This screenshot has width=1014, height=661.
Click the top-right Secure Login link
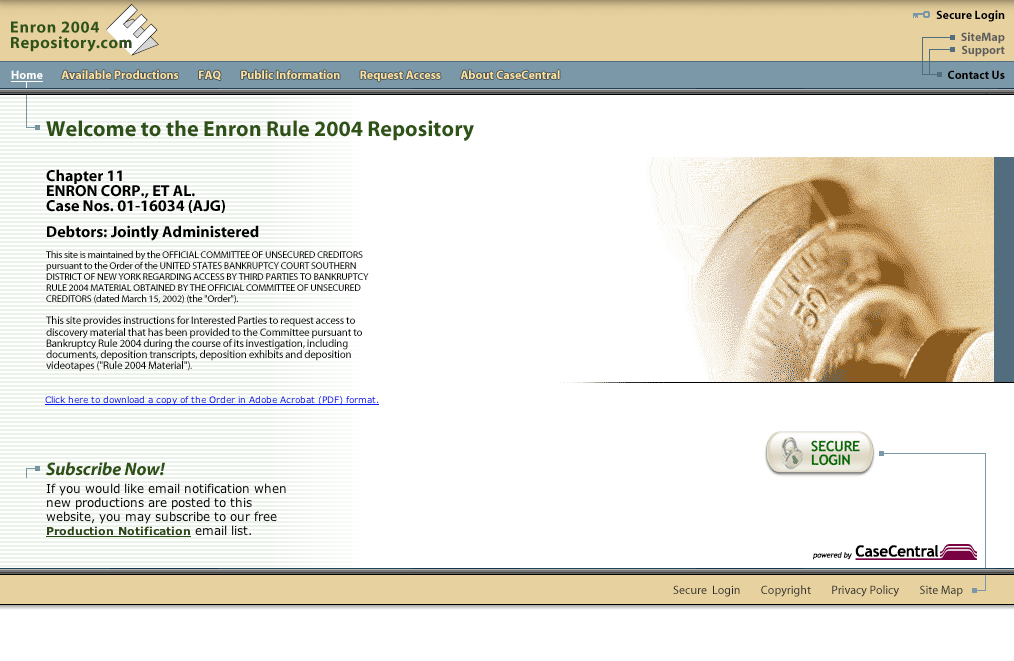click(x=970, y=15)
